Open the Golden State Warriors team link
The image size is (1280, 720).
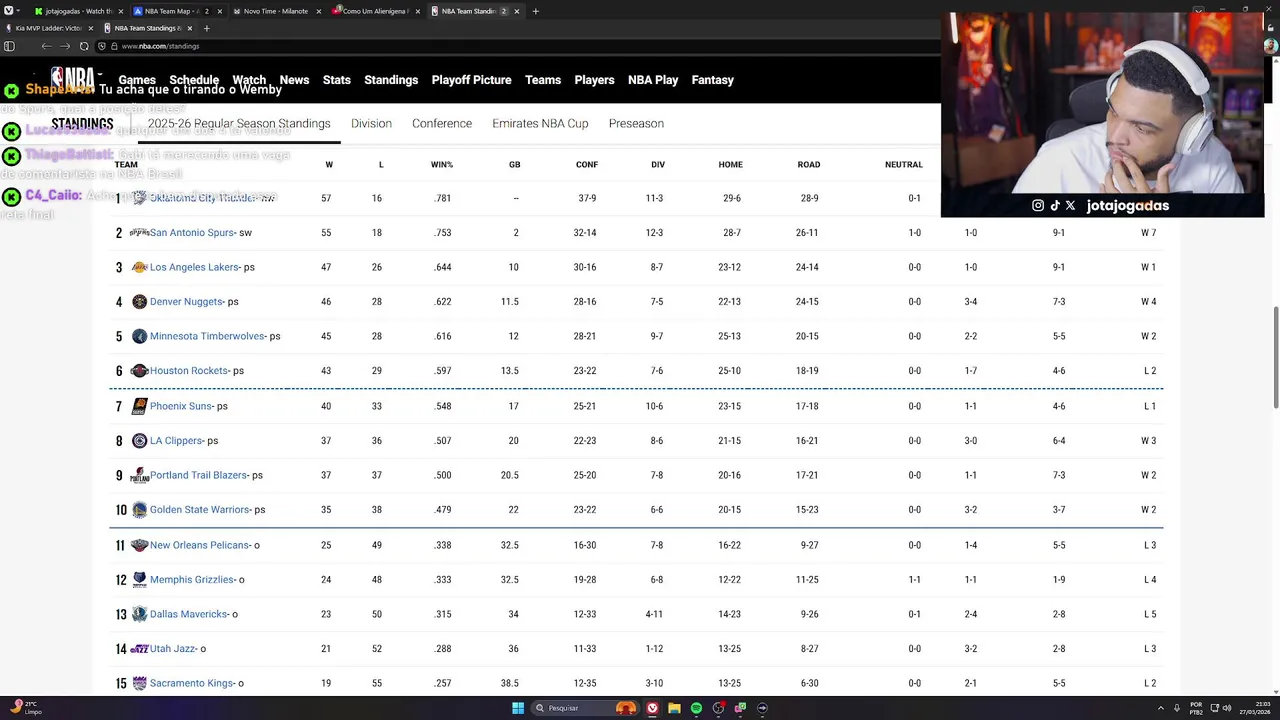pyautogui.click(x=200, y=510)
